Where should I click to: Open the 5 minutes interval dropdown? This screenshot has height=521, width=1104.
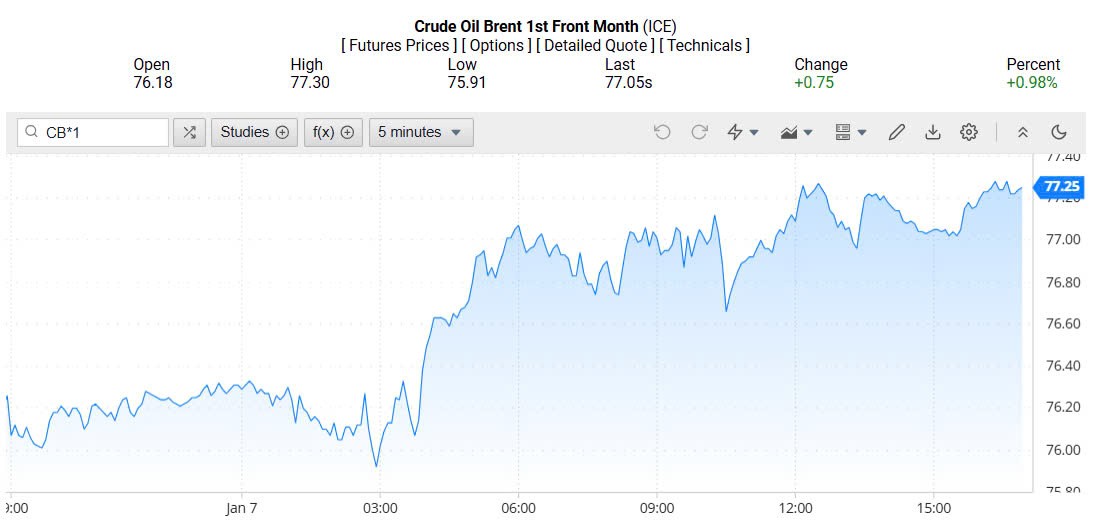click(421, 132)
